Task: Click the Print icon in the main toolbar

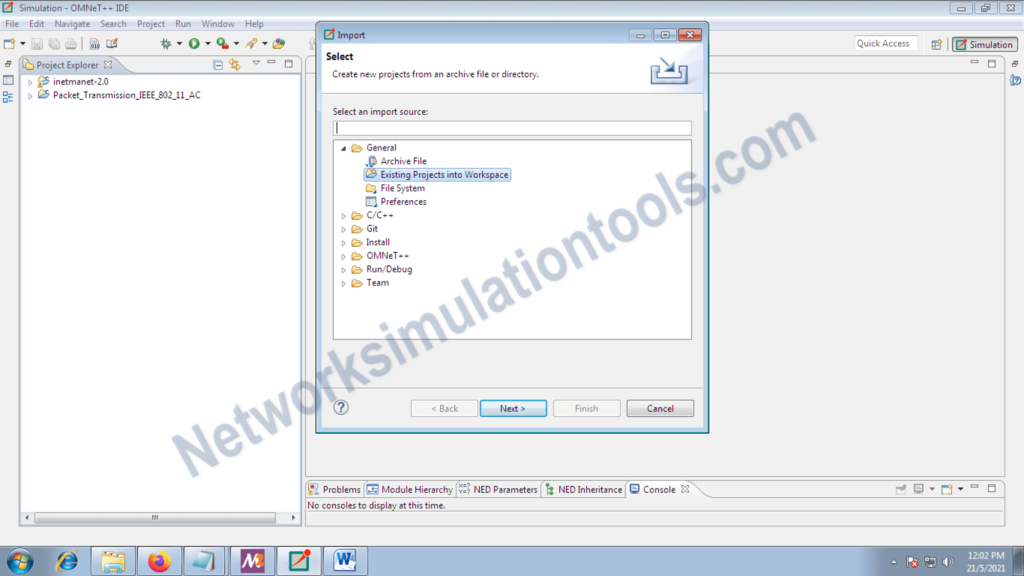Action: coord(70,44)
